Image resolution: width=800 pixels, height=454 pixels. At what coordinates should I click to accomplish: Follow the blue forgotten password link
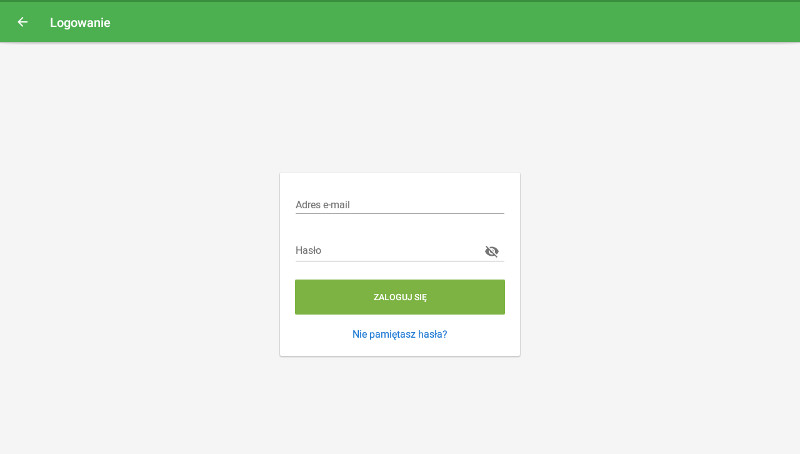click(x=399, y=334)
